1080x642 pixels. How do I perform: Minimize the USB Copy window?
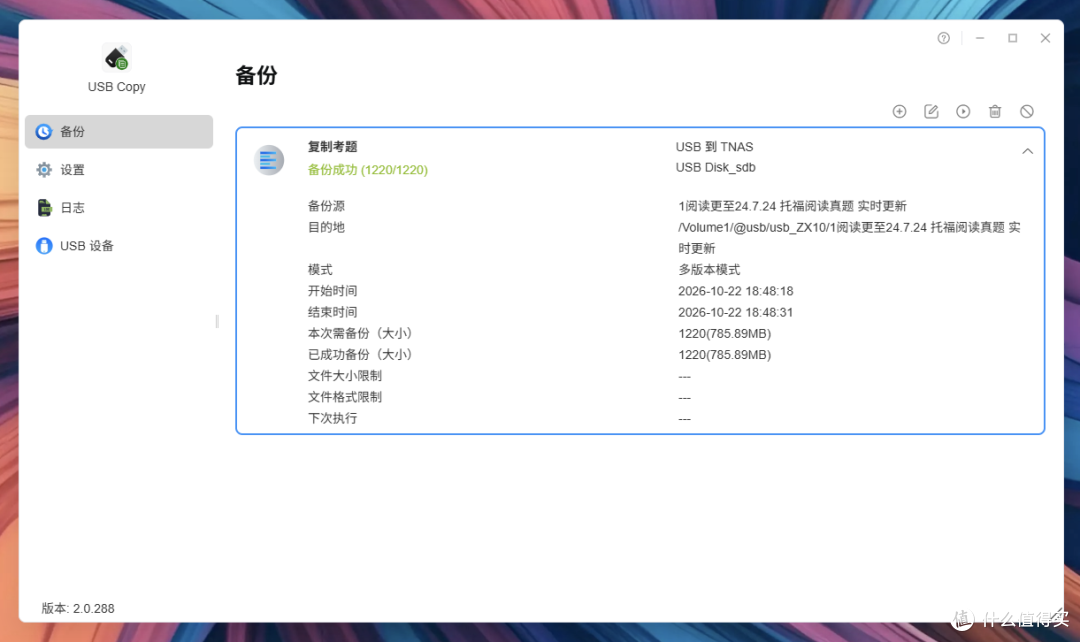tap(979, 39)
